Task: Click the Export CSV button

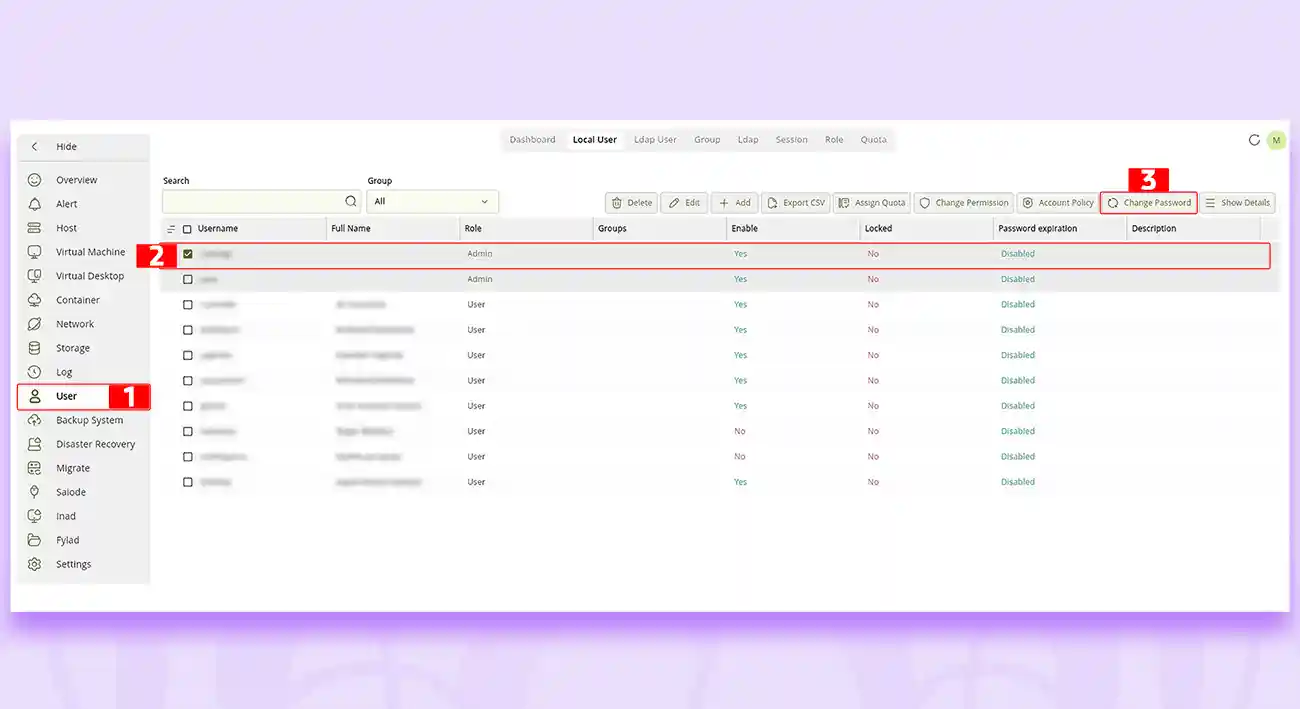Action: (796, 203)
